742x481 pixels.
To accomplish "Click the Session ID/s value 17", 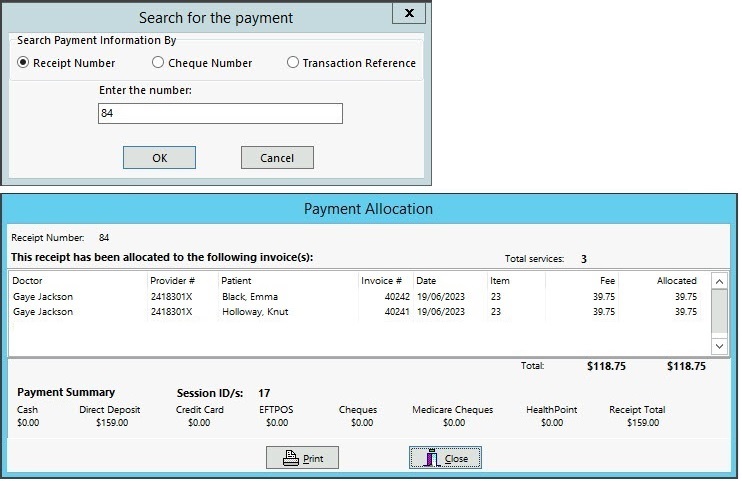I will pyautogui.click(x=264, y=393).
